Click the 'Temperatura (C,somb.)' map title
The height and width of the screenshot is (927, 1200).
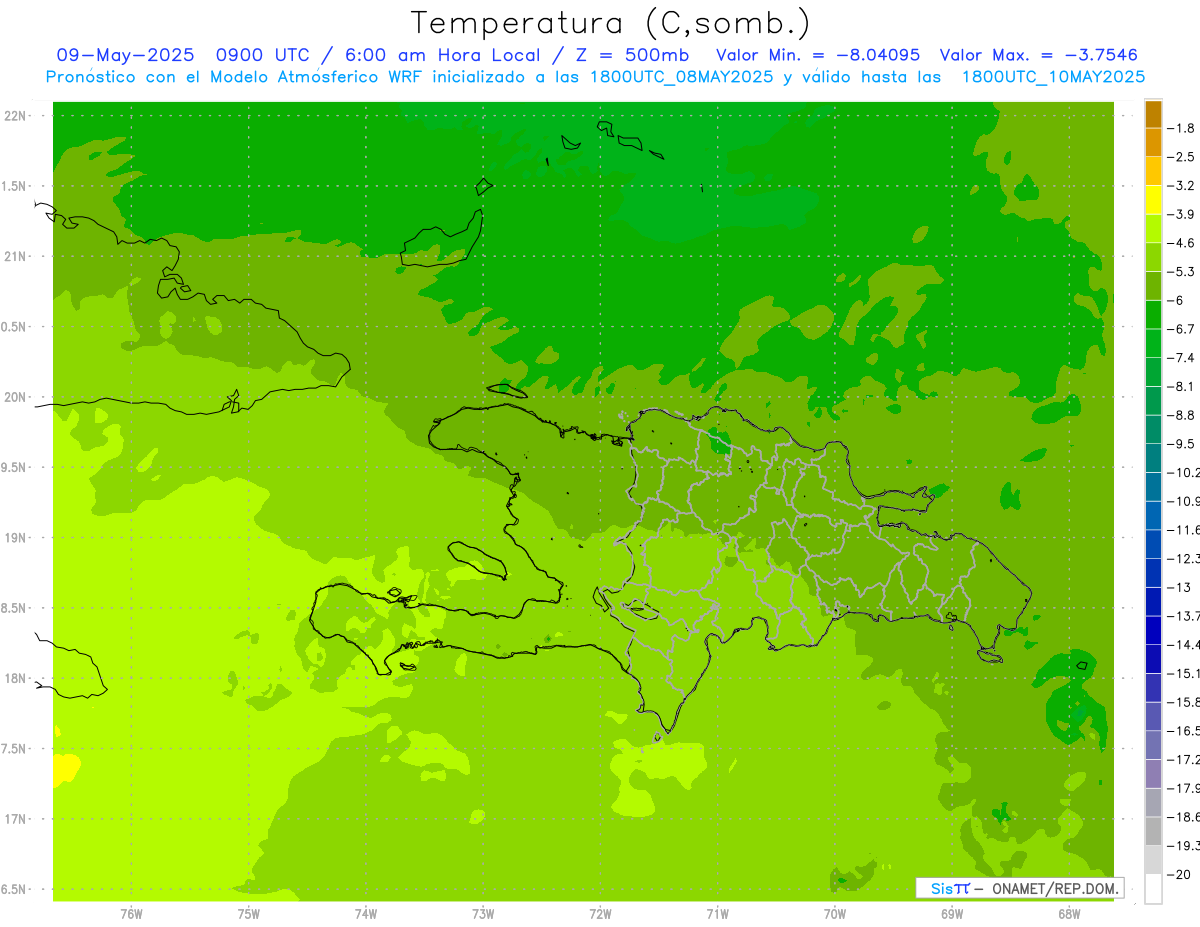click(610, 24)
